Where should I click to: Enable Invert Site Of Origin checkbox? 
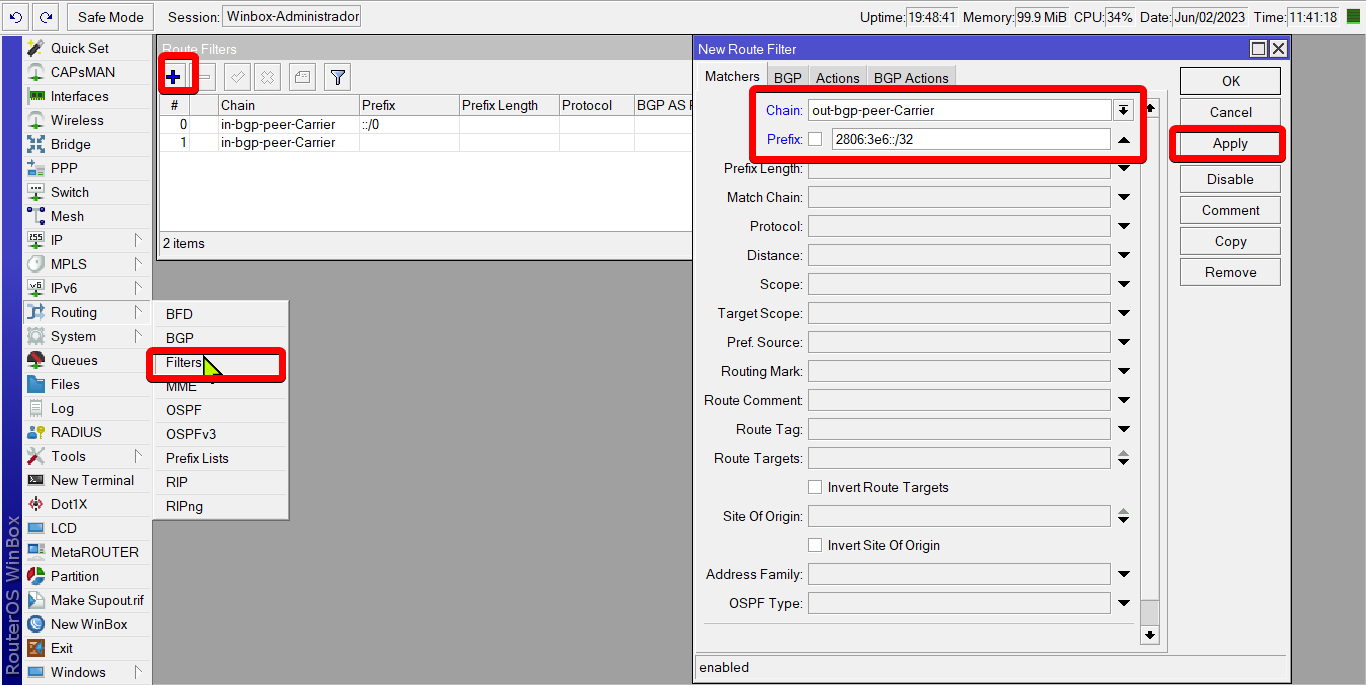click(x=815, y=545)
